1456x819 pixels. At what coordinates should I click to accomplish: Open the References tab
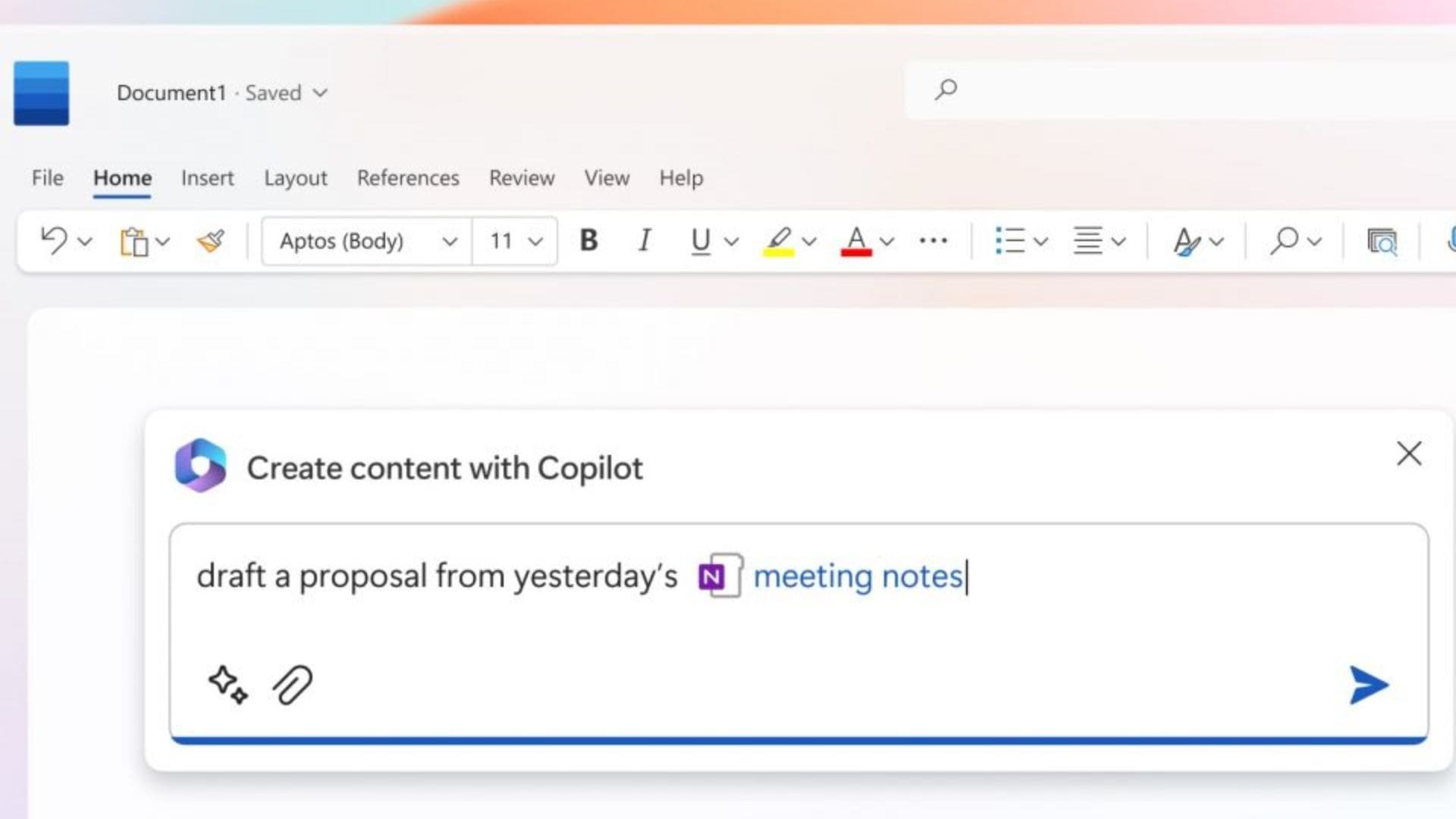pyautogui.click(x=408, y=178)
